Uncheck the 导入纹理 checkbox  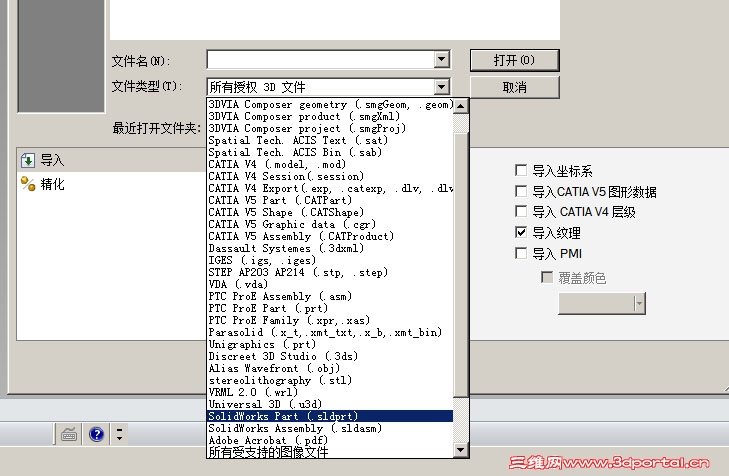coord(521,232)
